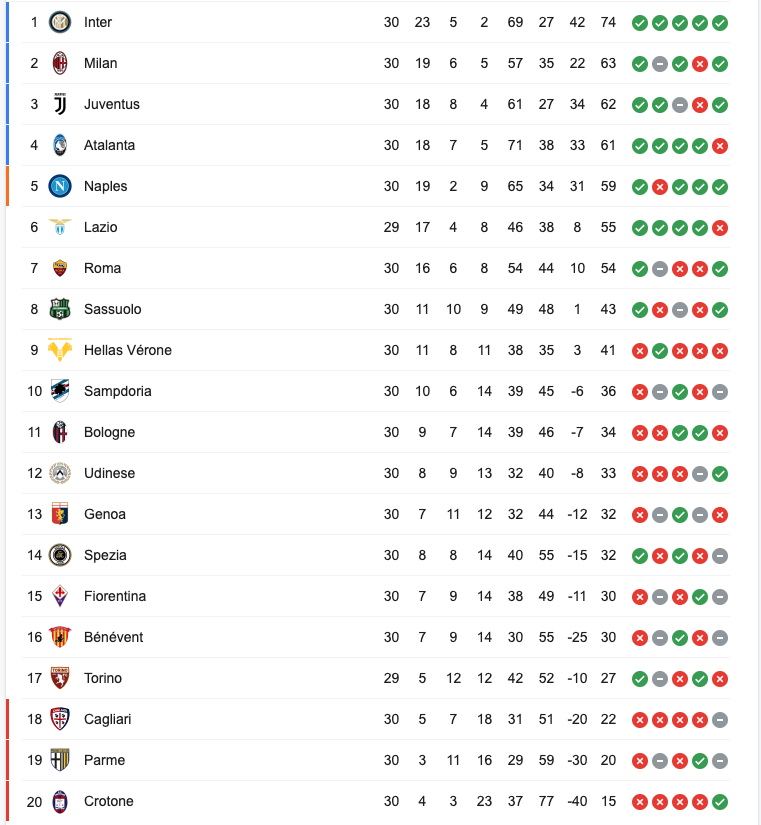Click the Inter club crest icon
The image size is (761, 825).
click(x=60, y=22)
